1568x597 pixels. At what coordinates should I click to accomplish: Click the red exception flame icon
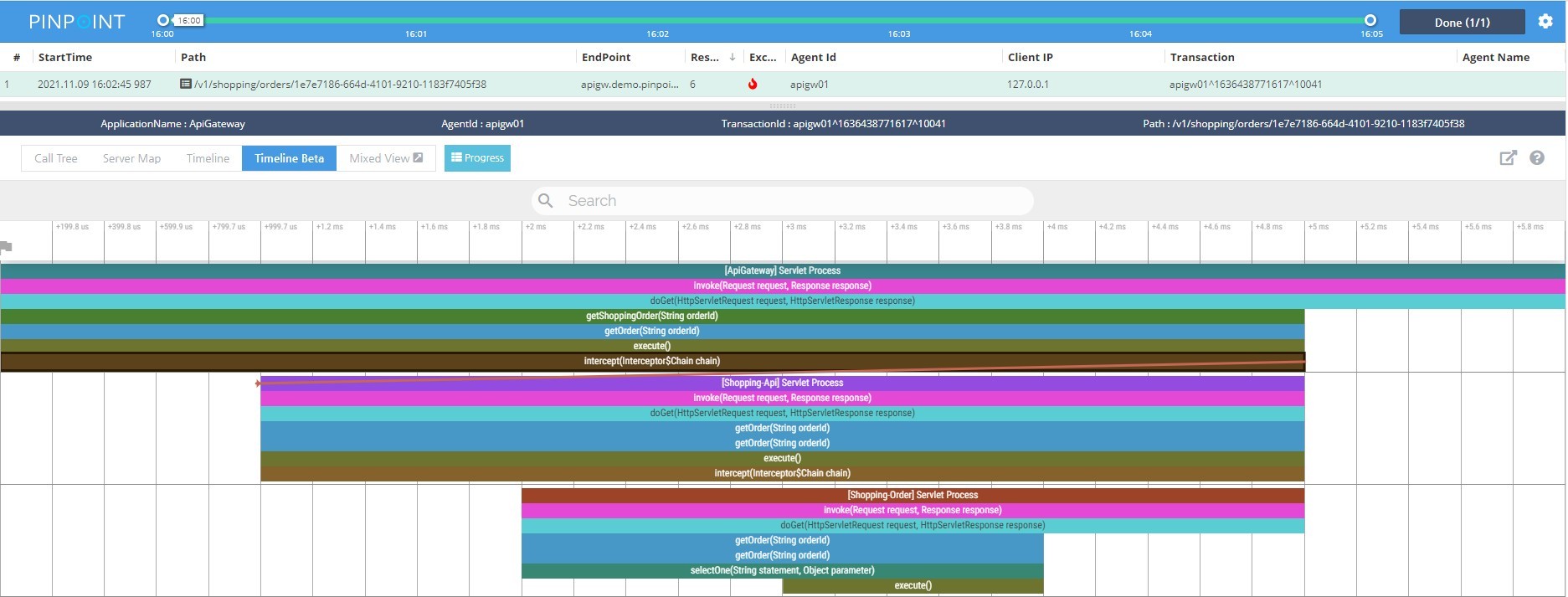[x=753, y=84]
